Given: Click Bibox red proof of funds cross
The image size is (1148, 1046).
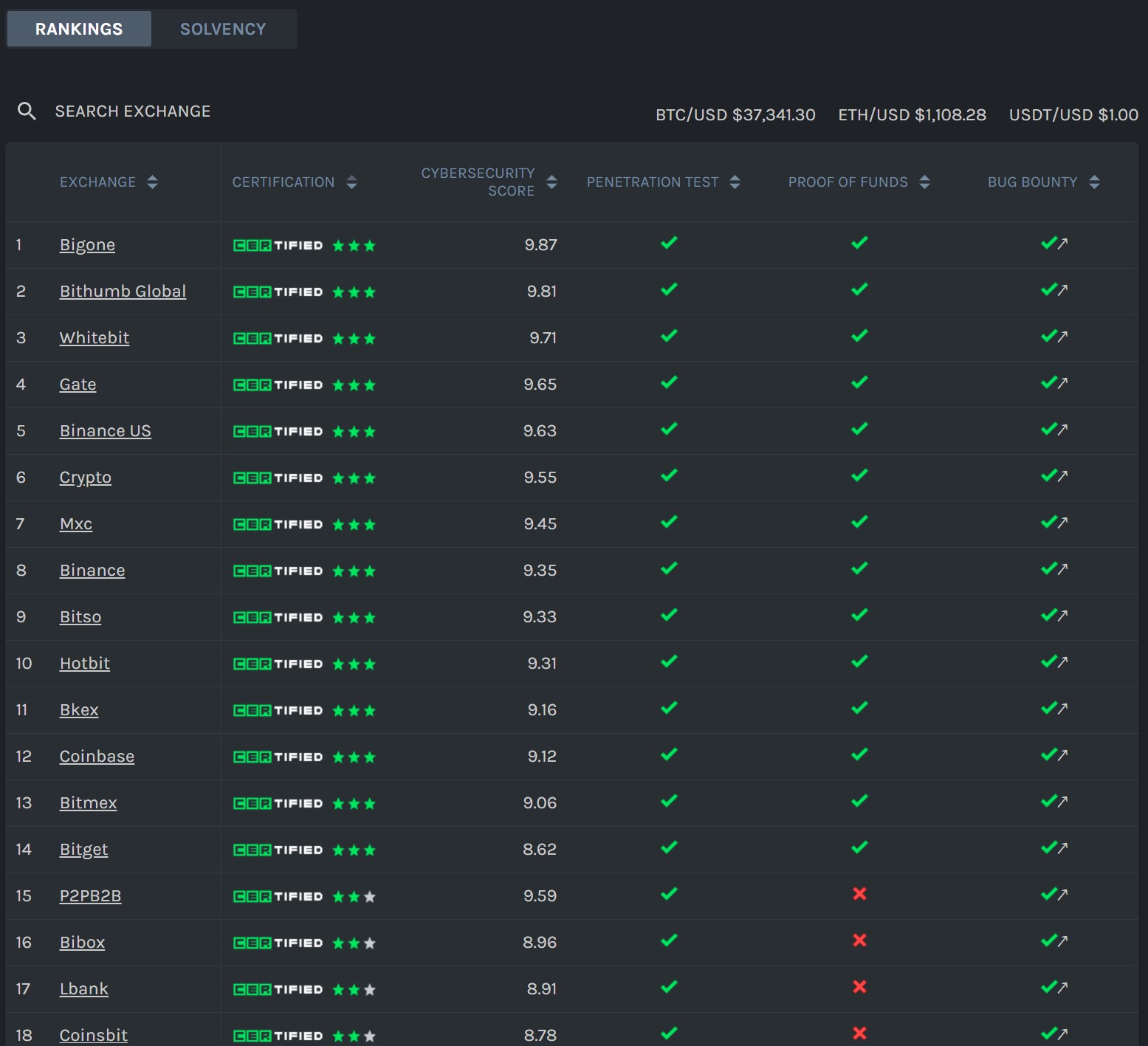Looking at the screenshot, I should point(859,940).
